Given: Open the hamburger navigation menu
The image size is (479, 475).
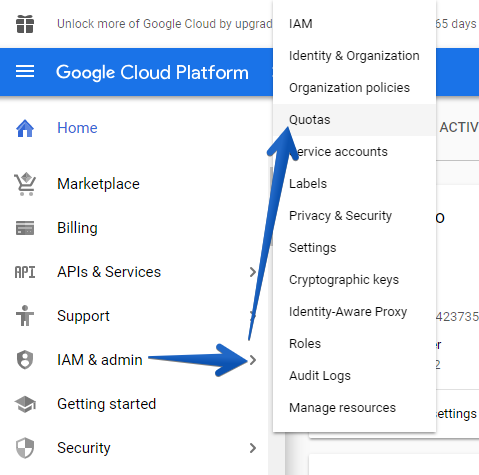Looking at the screenshot, I should 25,71.
